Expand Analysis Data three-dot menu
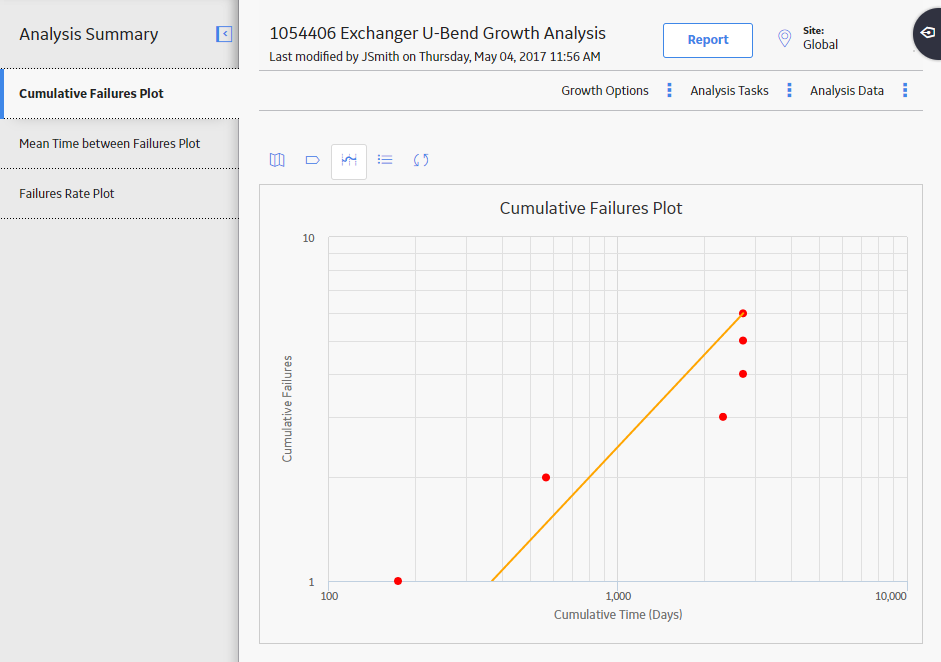The image size is (941, 662). point(905,91)
